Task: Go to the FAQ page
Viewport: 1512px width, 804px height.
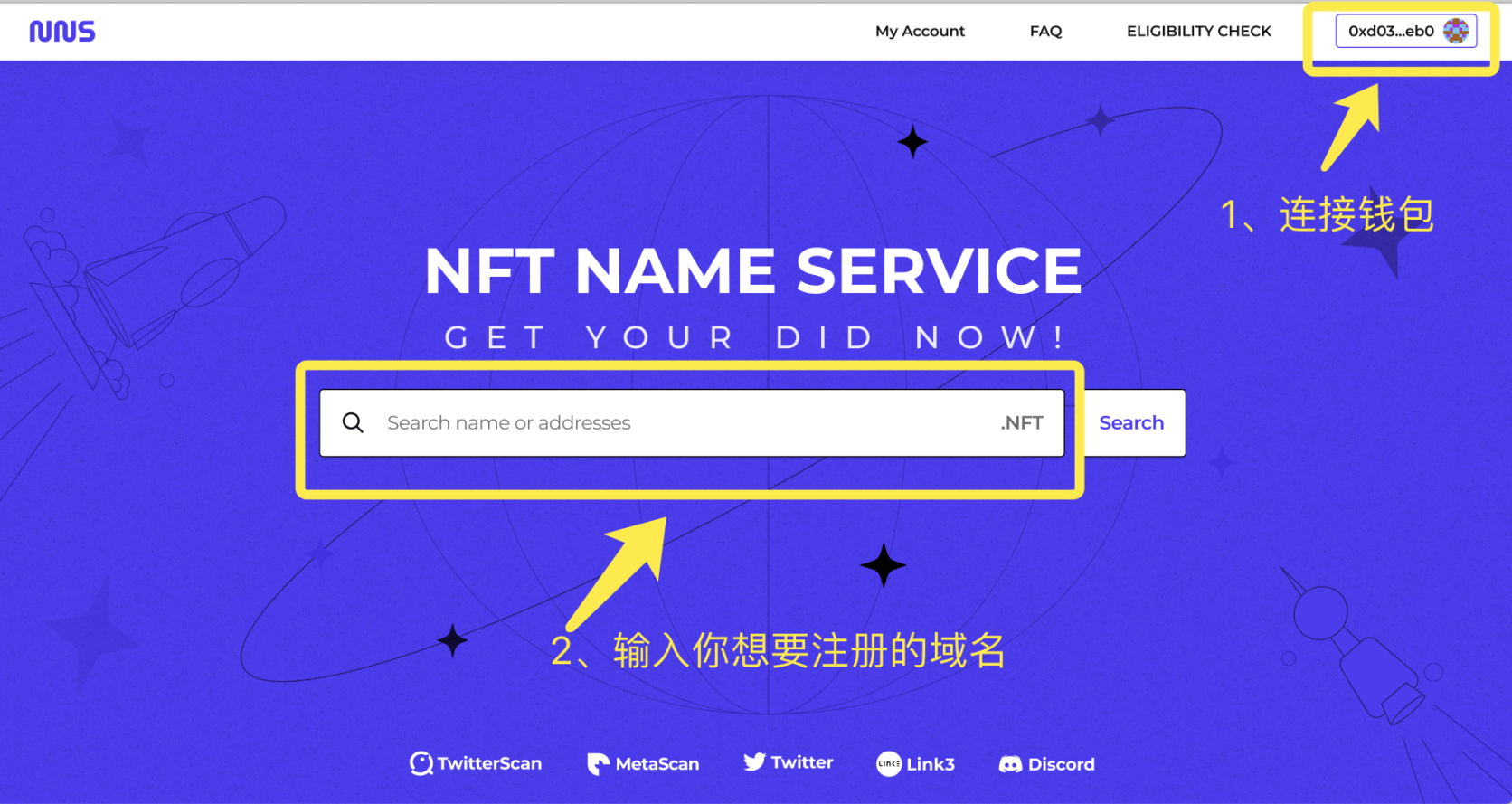Action: point(1045,32)
